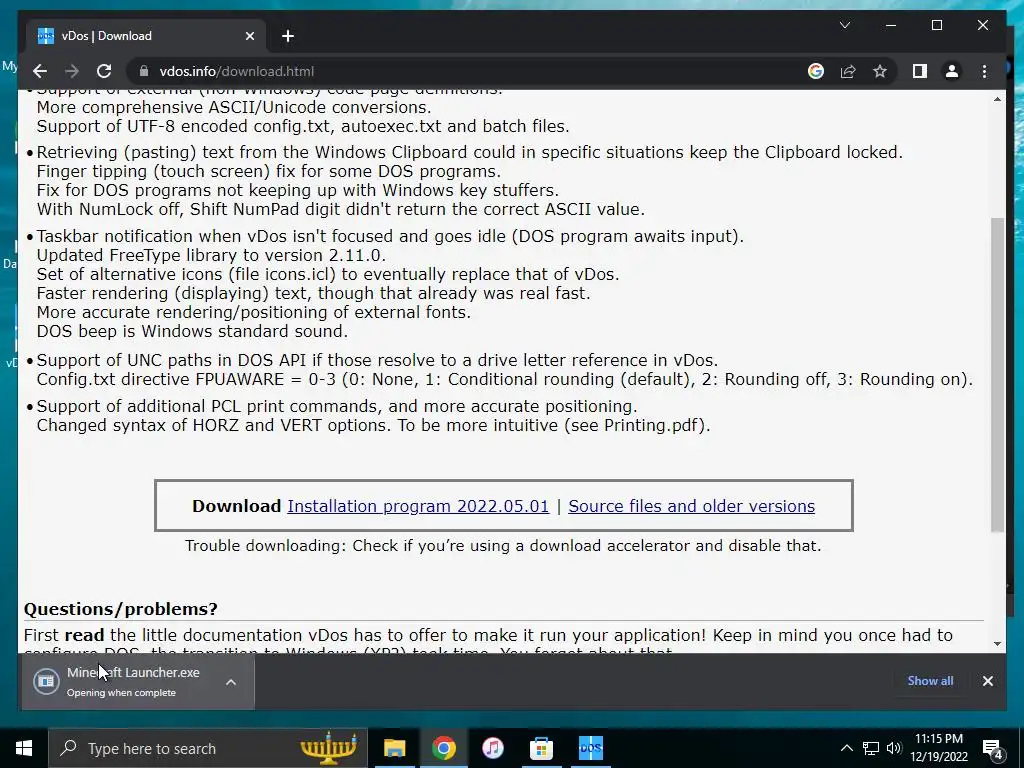Image resolution: width=1024 pixels, height=768 pixels.
Task: Open the taskbar clock and date
Action: pyautogui.click(x=938, y=748)
